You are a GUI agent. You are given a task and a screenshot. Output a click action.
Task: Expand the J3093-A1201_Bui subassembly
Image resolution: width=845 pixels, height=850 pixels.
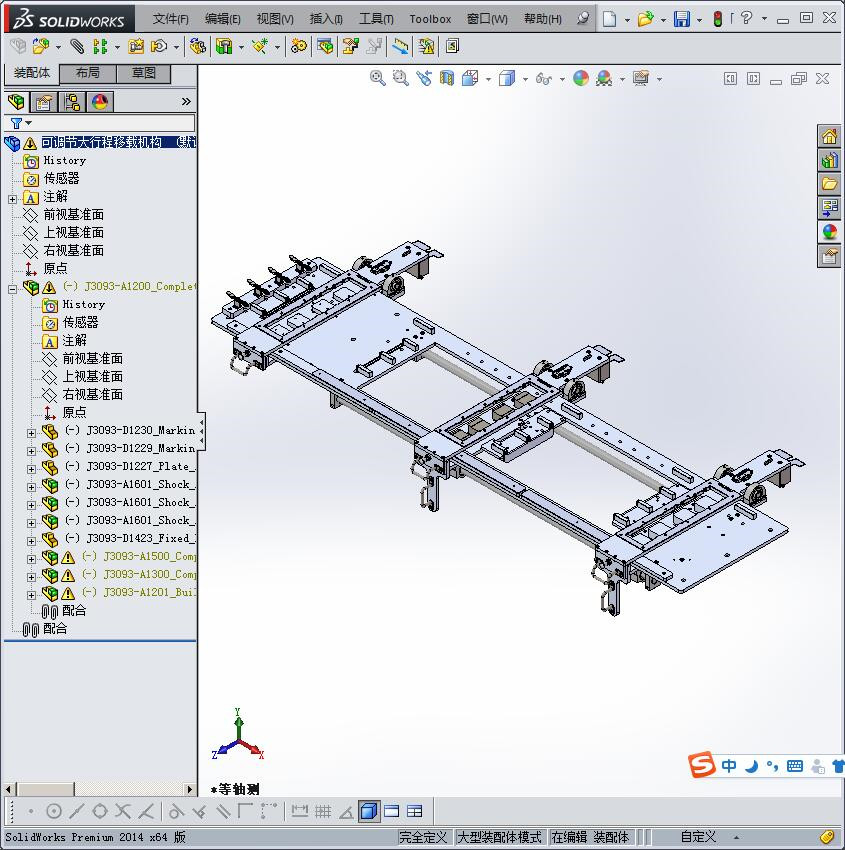tap(31, 595)
